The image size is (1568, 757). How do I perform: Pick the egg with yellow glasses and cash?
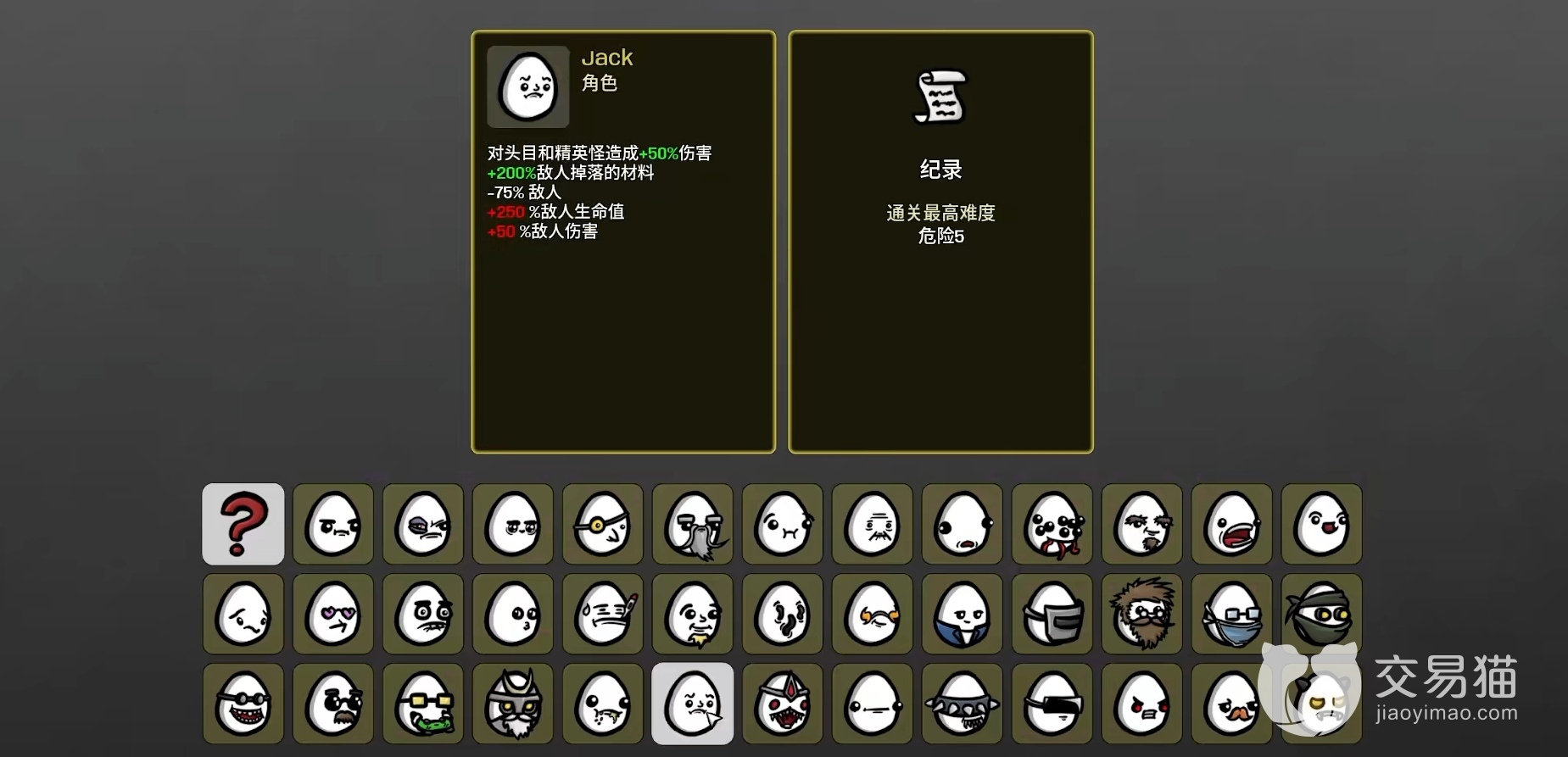(x=423, y=704)
